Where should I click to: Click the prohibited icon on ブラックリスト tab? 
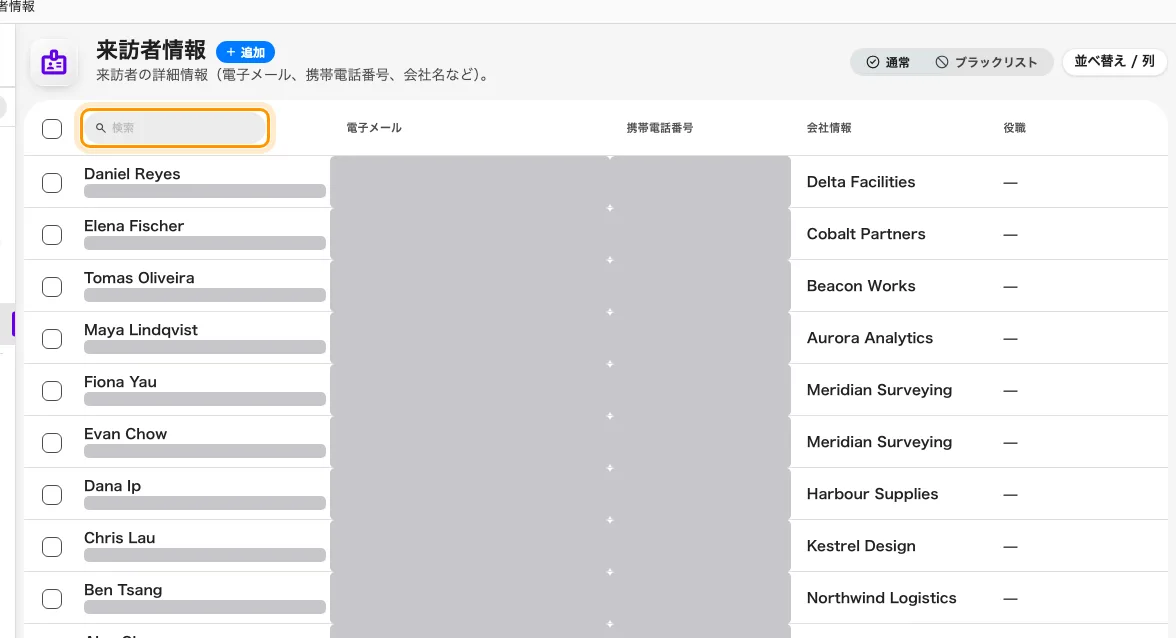[942, 62]
